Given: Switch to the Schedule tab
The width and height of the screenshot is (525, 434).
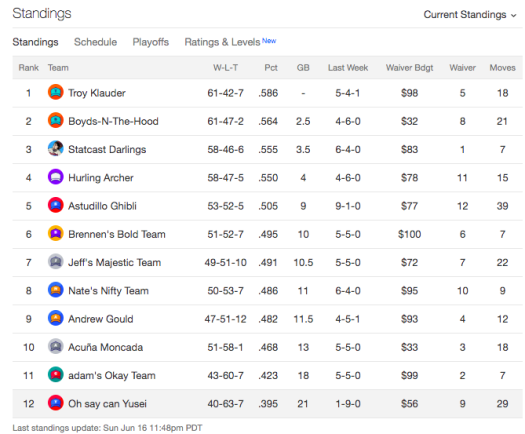Looking at the screenshot, I should pyautogui.click(x=95, y=42).
